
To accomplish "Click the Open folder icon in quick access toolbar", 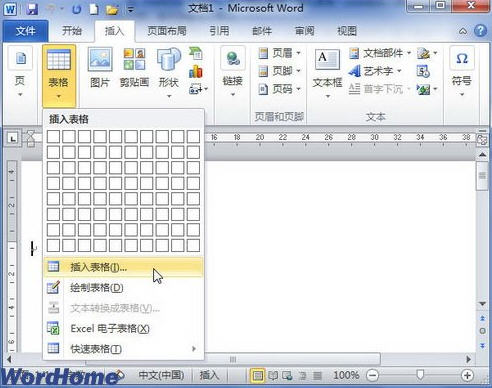I will [112, 10].
